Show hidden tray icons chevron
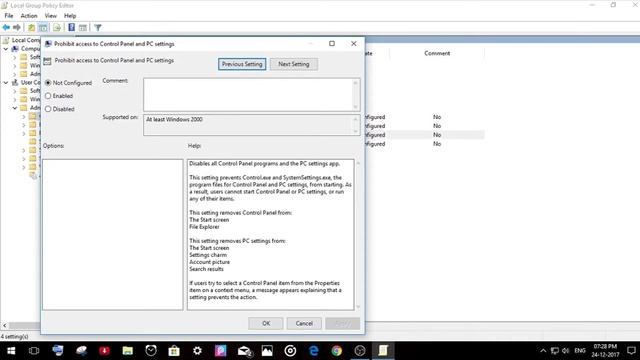Screen dimensions: 640x360 coord(543,351)
